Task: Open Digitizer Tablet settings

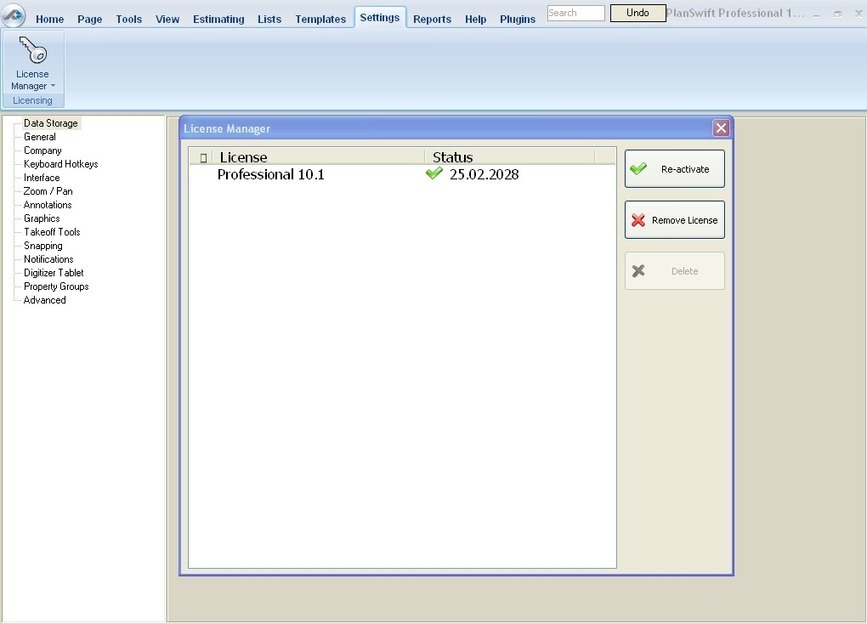Action: 54,273
